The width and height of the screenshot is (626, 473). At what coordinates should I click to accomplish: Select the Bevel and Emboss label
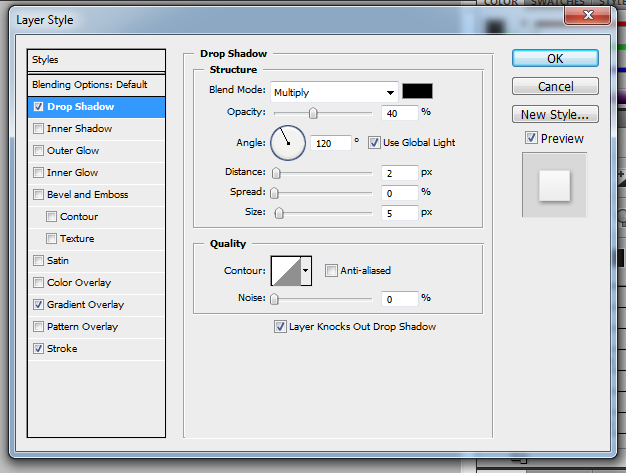[87, 194]
